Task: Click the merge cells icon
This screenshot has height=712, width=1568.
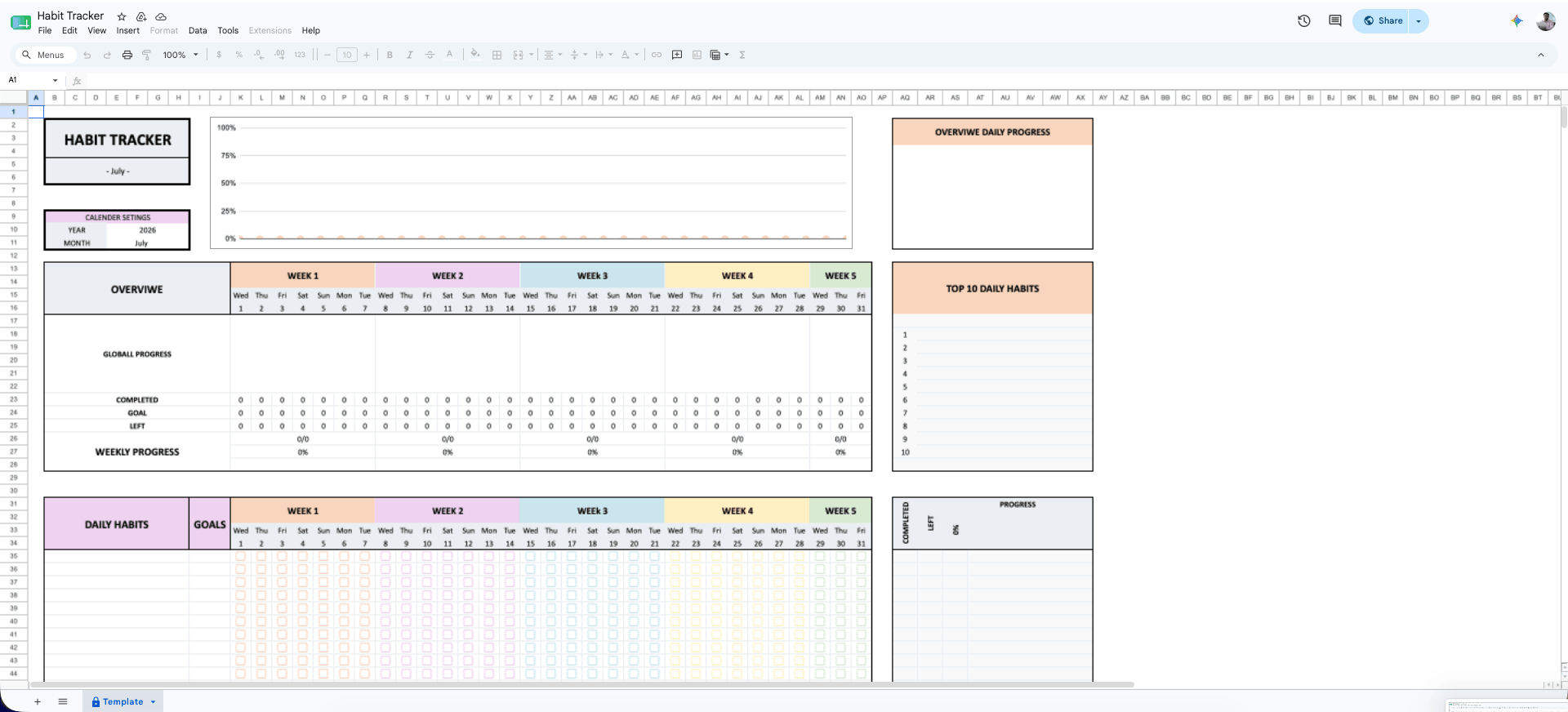Action: [x=518, y=55]
